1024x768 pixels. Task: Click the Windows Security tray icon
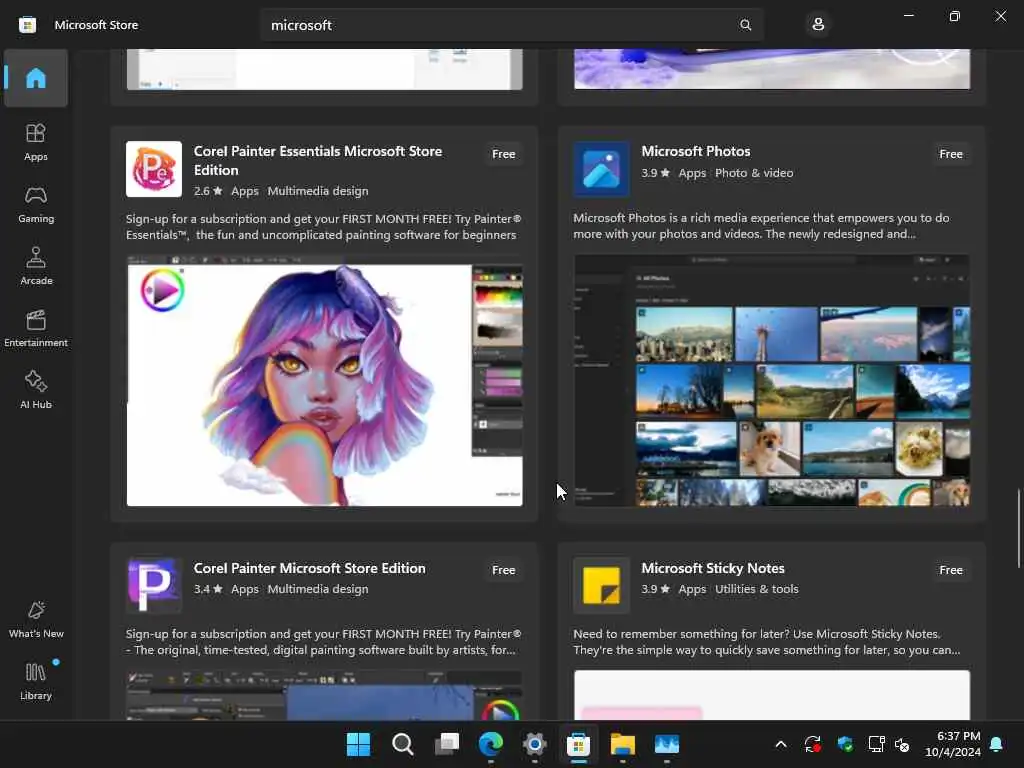(845, 744)
